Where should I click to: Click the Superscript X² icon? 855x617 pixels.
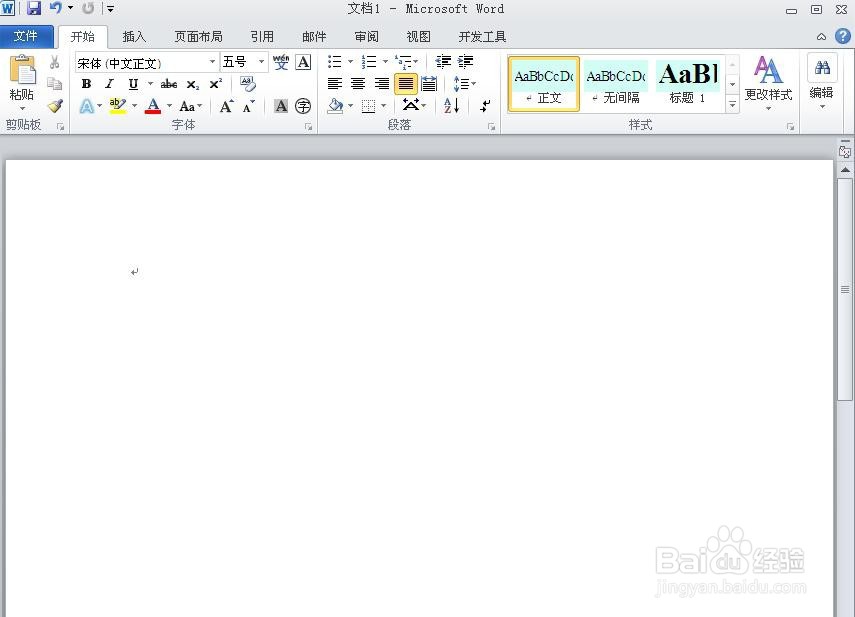point(216,83)
